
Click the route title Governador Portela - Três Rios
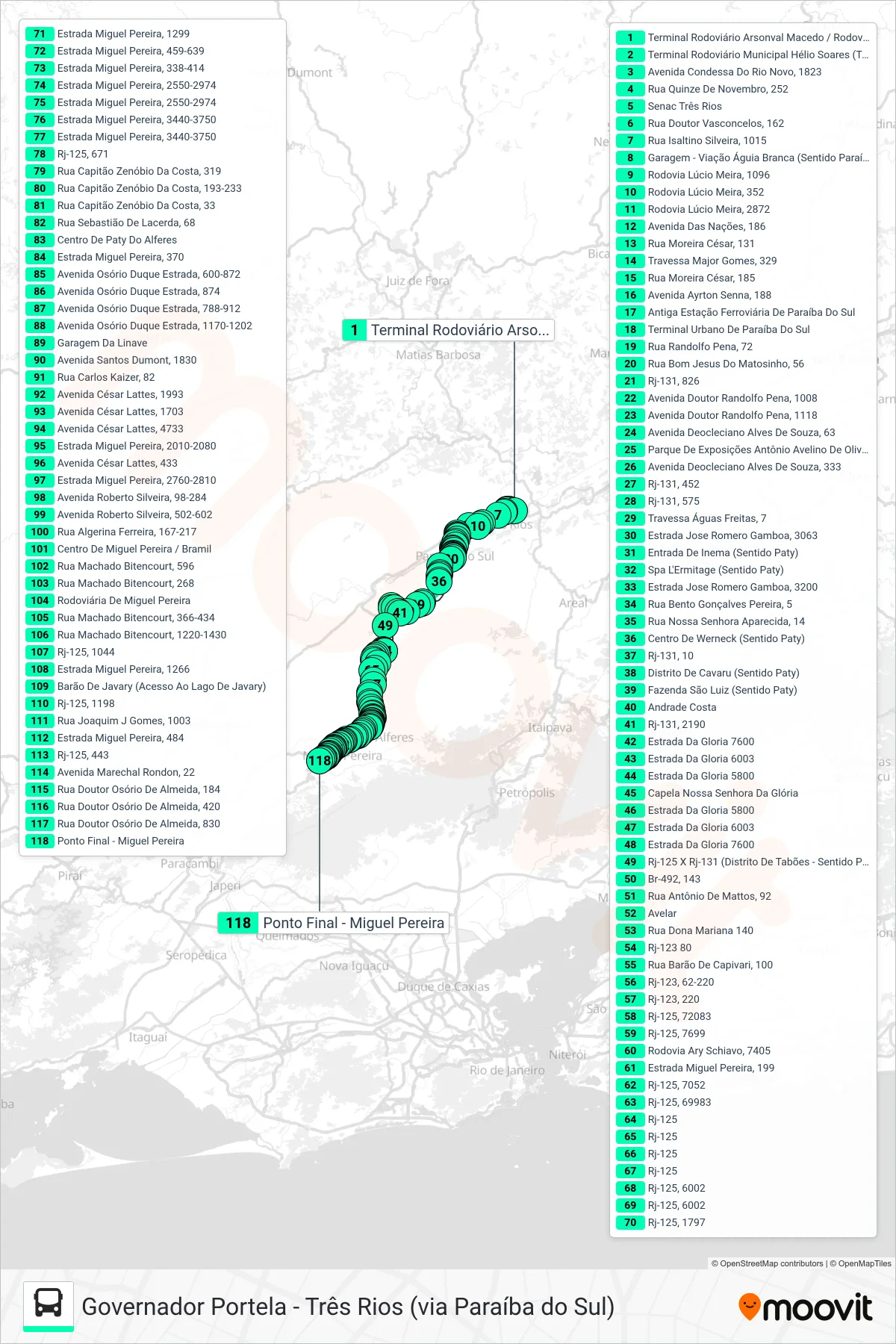tap(348, 1307)
